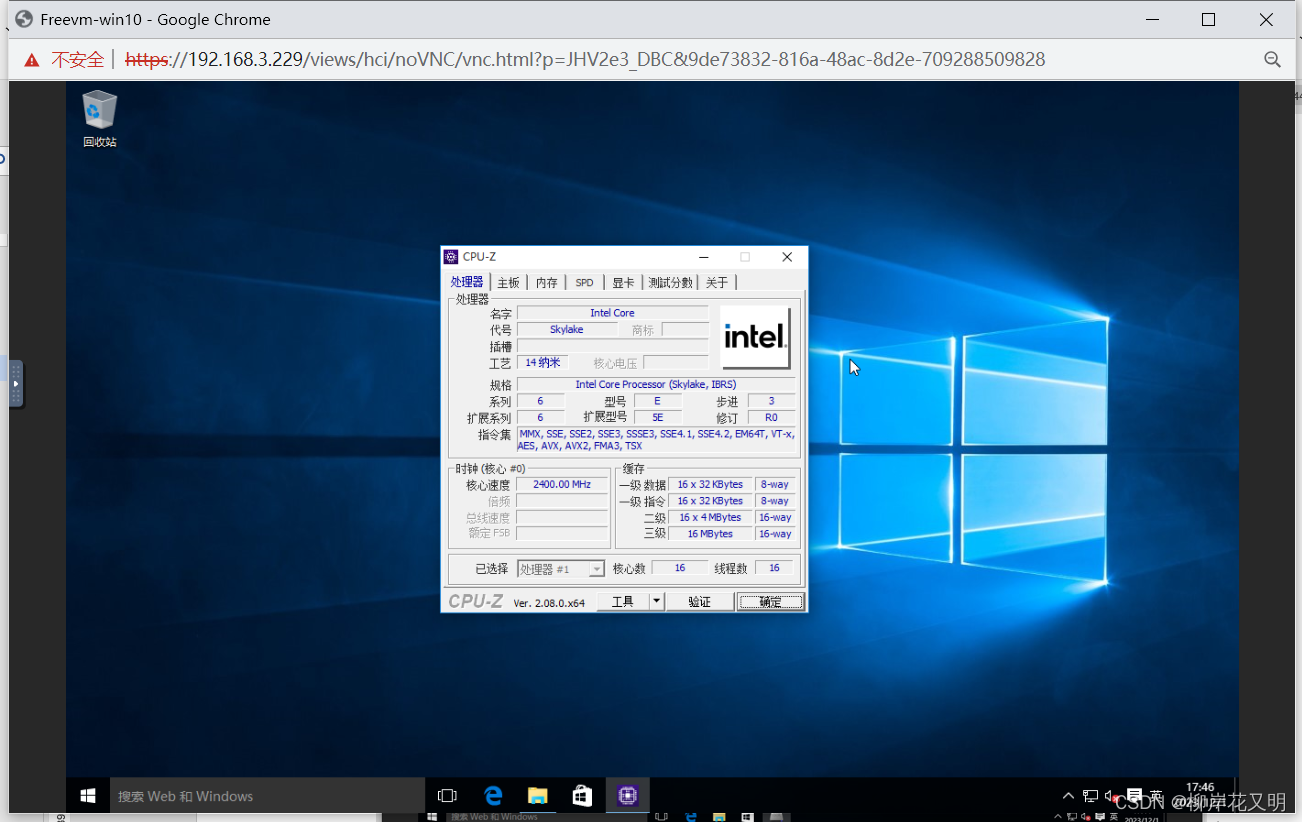The width and height of the screenshot is (1302, 822).
Task: Click the browser address bar URL
Action: (585, 59)
